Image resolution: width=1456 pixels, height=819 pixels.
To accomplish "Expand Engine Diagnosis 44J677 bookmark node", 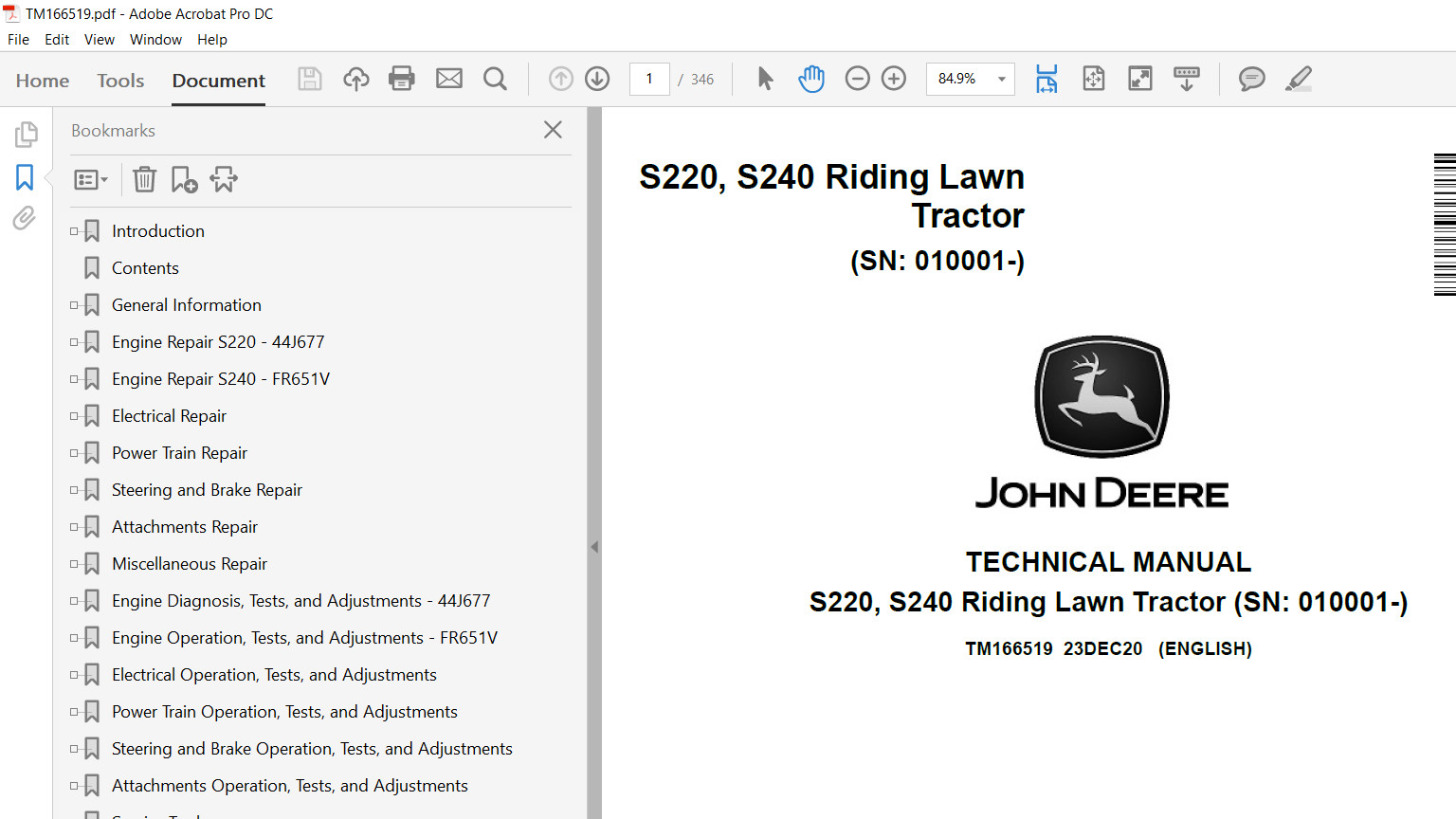I will pos(74,601).
